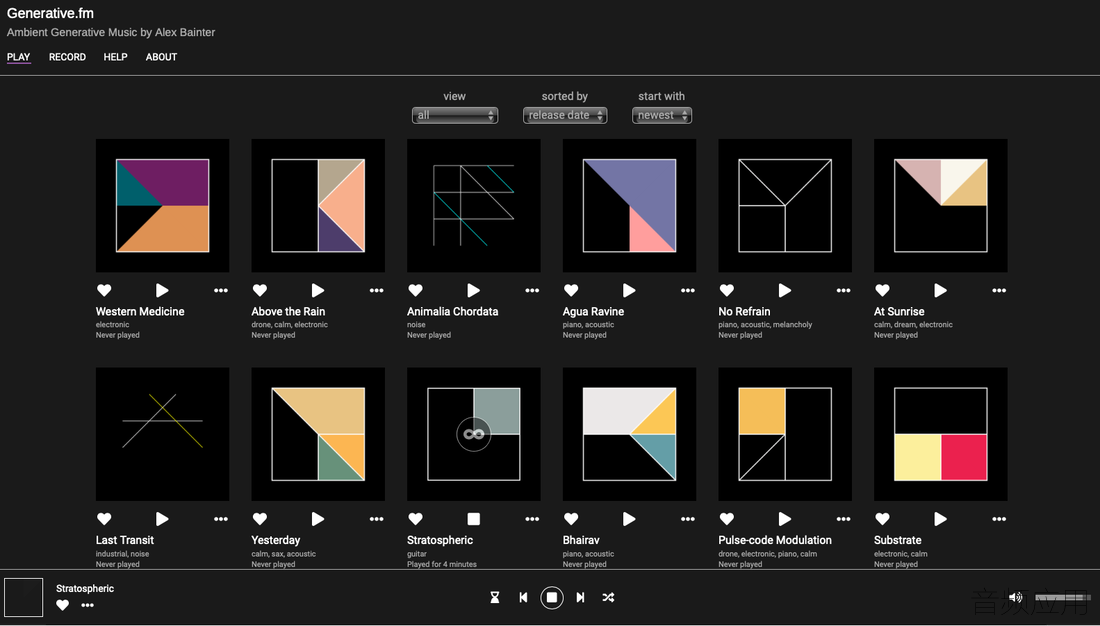The image size is (1100, 626).
Task: Start playing No Refrain
Action: point(785,291)
